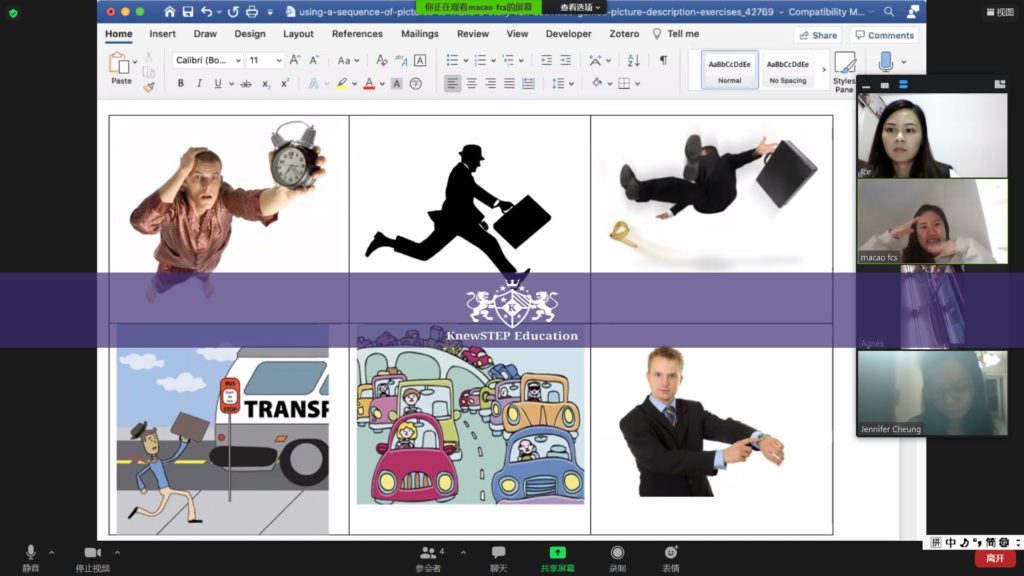The width and height of the screenshot is (1024, 576).
Task: Expand the styles gallery arrow beside No Spacing
Action: pos(824,70)
